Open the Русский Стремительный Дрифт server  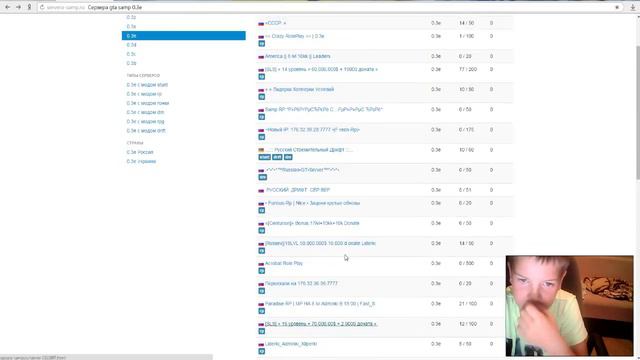pyautogui.click(x=309, y=150)
